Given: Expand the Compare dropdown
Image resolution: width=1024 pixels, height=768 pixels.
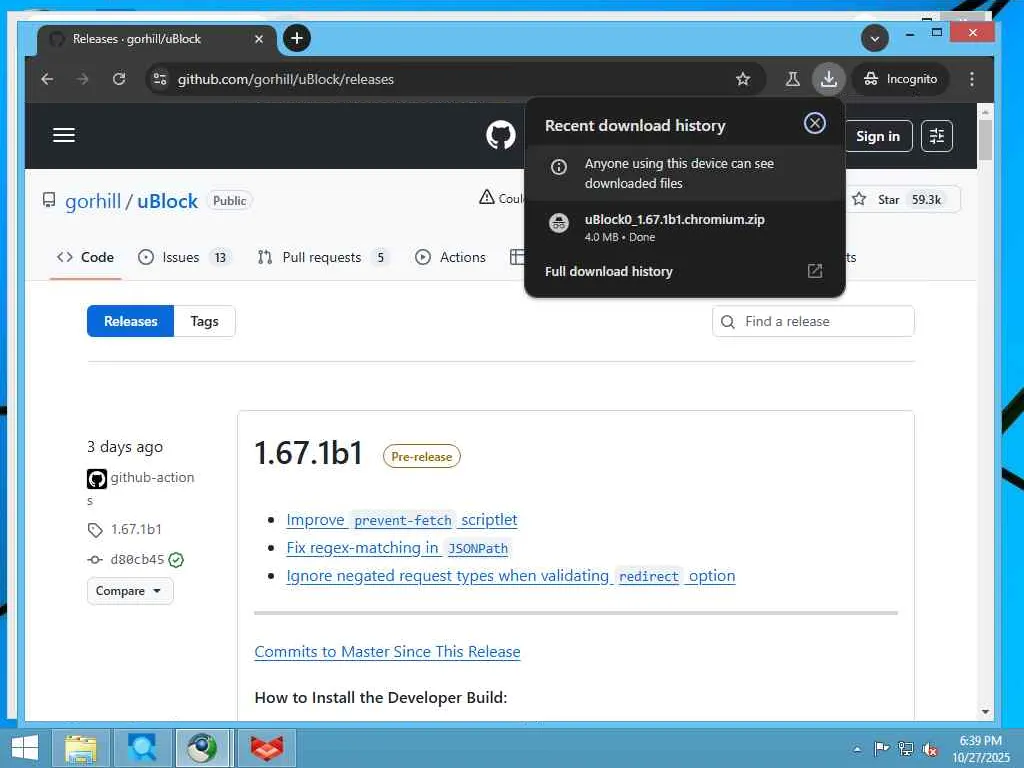Looking at the screenshot, I should click(x=130, y=591).
